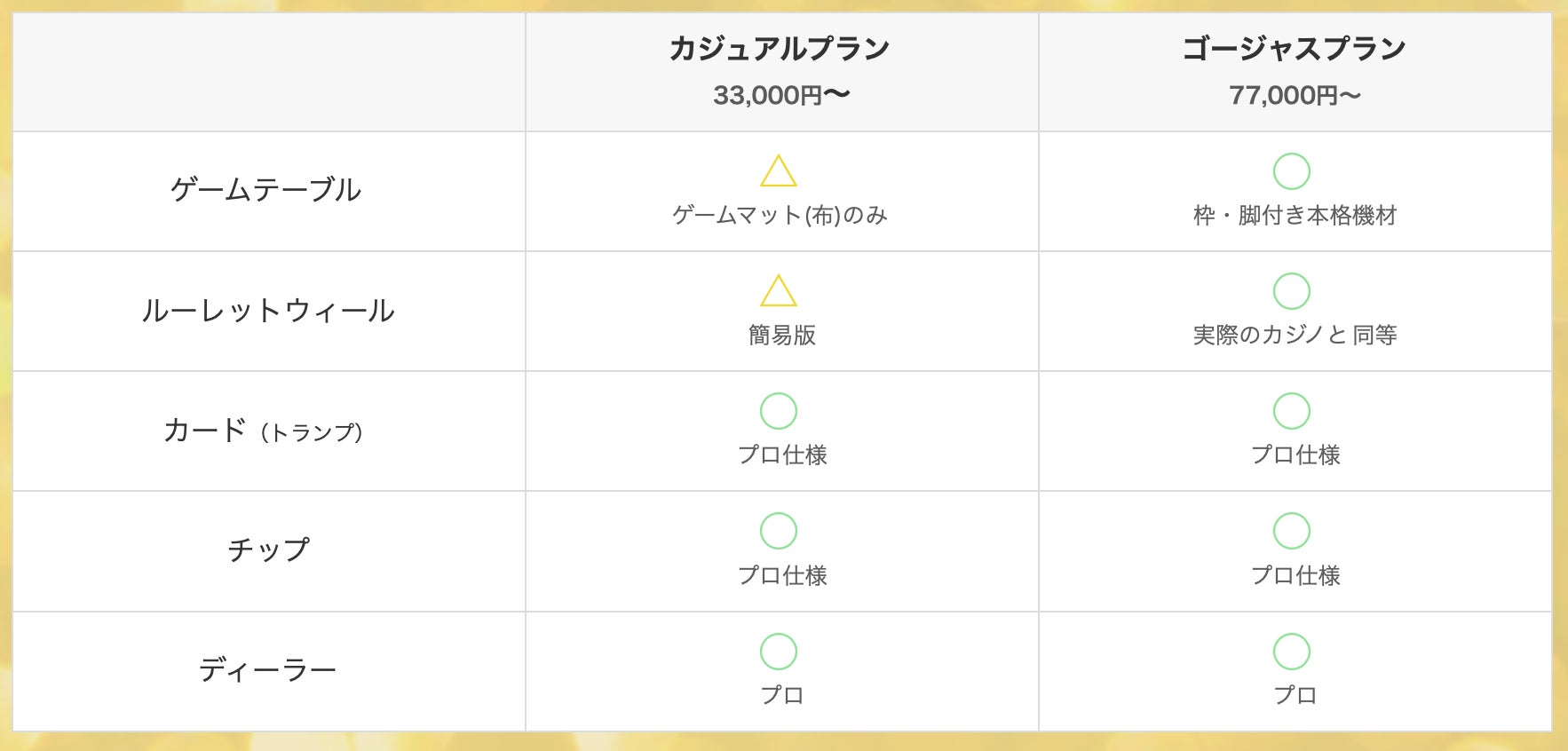Click the yellow triangle in the Casual ゲームテーブル cell
The height and width of the screenshot is (751, 1568).
pos(779,172)
